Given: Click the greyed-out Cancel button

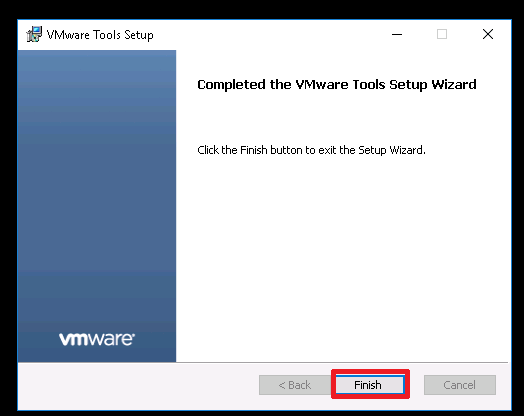Looking at the screenshot, I should (460, 385).
